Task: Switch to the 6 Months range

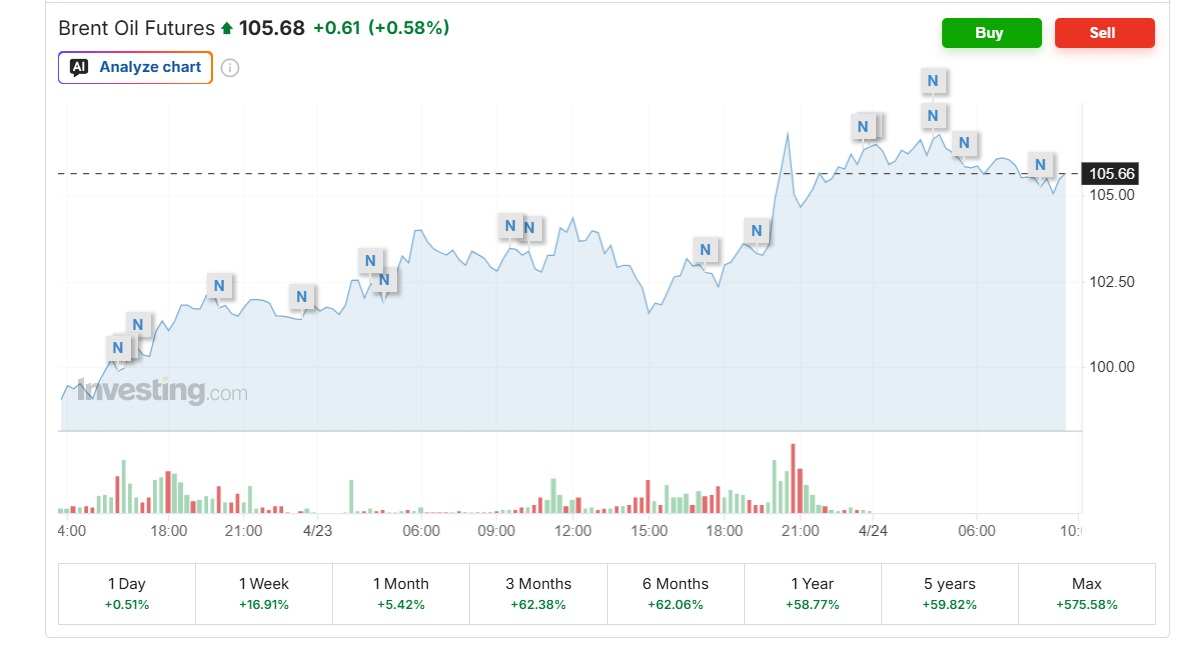Action: 675,594
